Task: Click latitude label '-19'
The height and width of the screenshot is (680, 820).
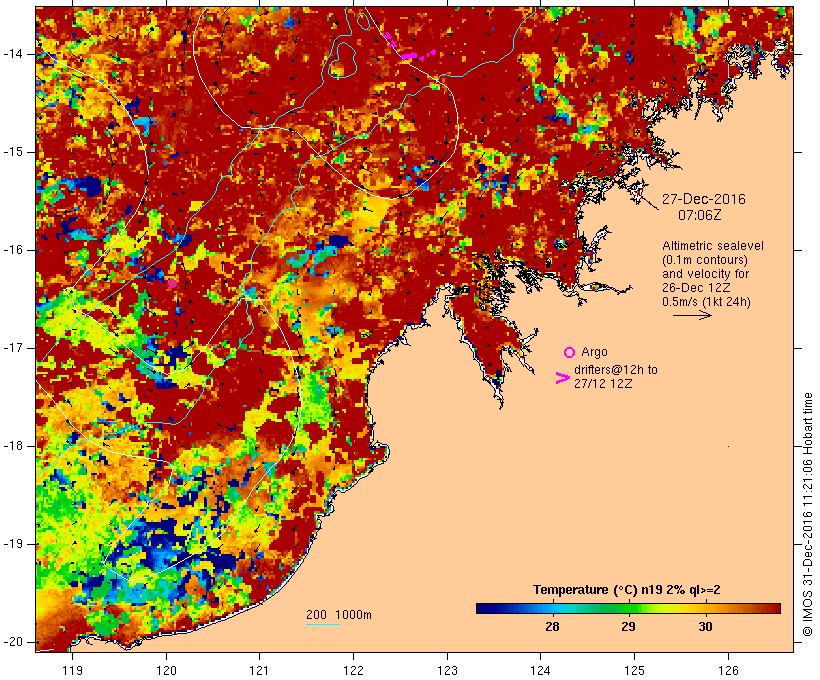Action: [x=13, y=544]
